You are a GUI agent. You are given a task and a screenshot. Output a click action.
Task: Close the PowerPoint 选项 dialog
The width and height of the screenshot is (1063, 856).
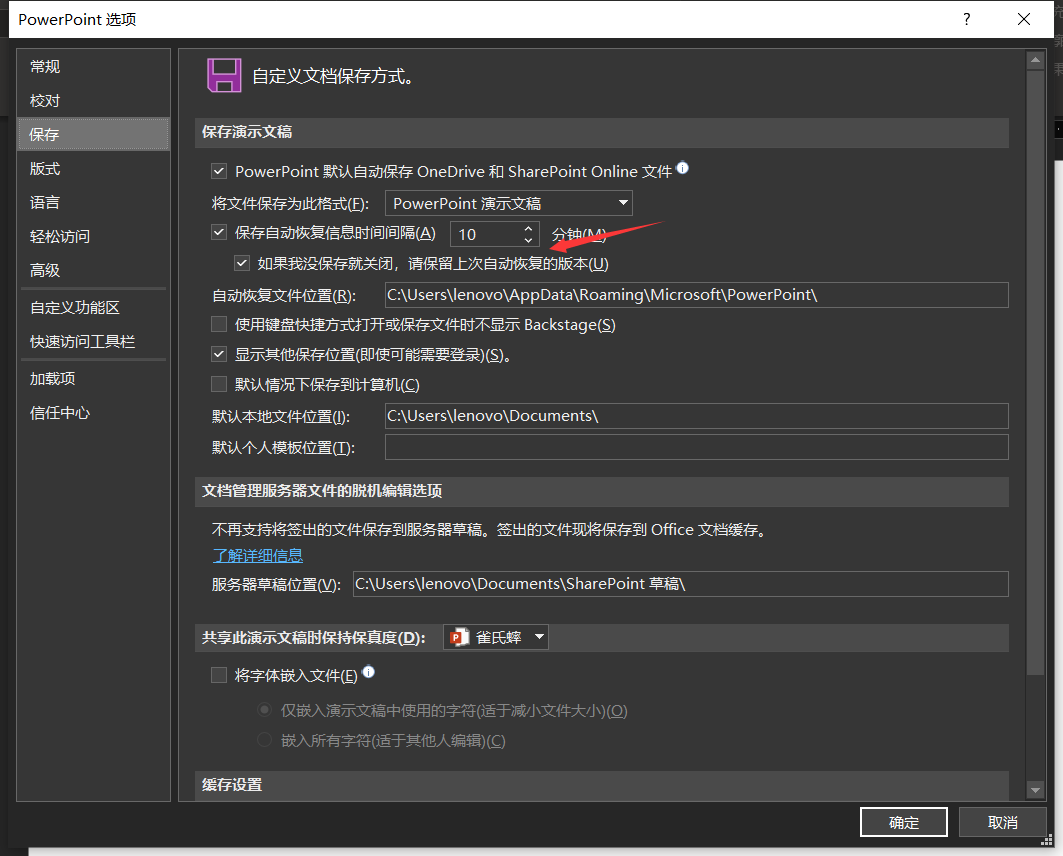(1024, 19)
